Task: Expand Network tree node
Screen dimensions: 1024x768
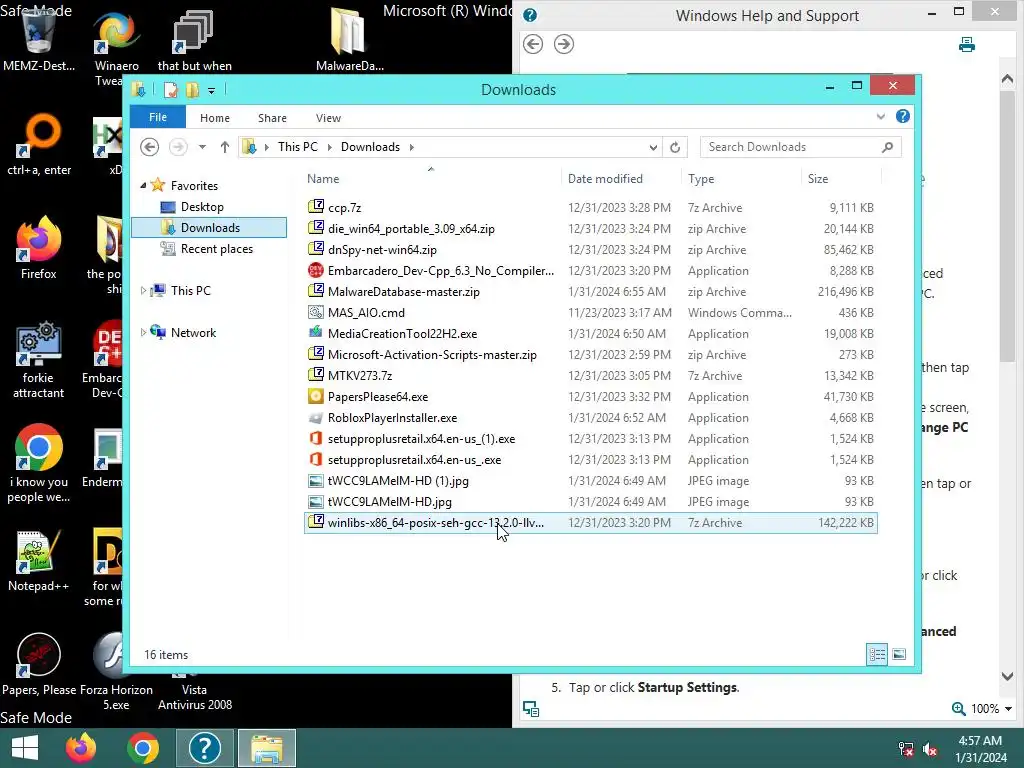Action: coord(143,332)
